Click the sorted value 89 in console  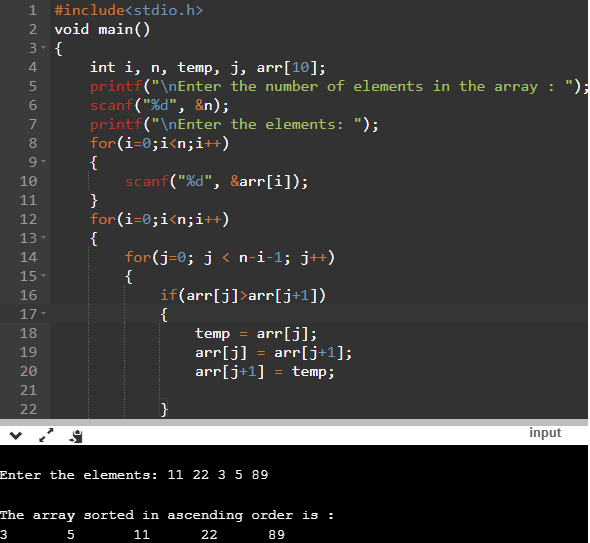(277, 534)
